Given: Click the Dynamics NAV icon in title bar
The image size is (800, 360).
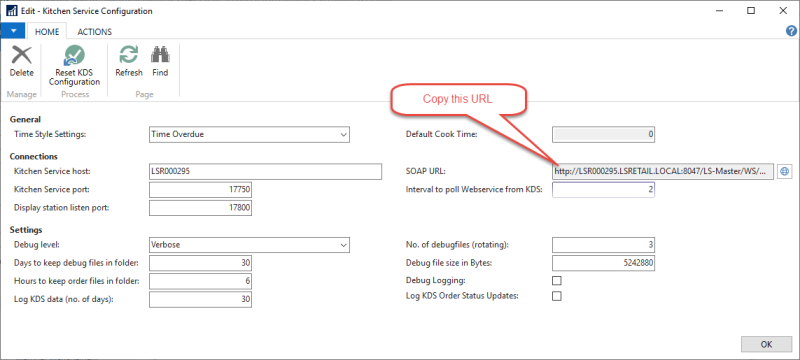Looking at the screenshot, I should click(11, 11).
